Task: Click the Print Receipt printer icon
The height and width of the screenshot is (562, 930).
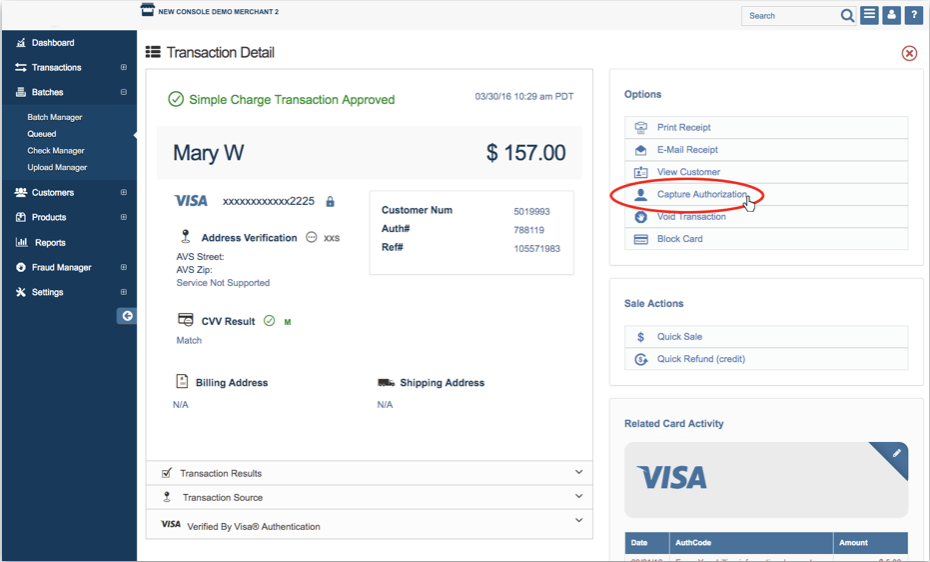Action: (x=641, y=128)
